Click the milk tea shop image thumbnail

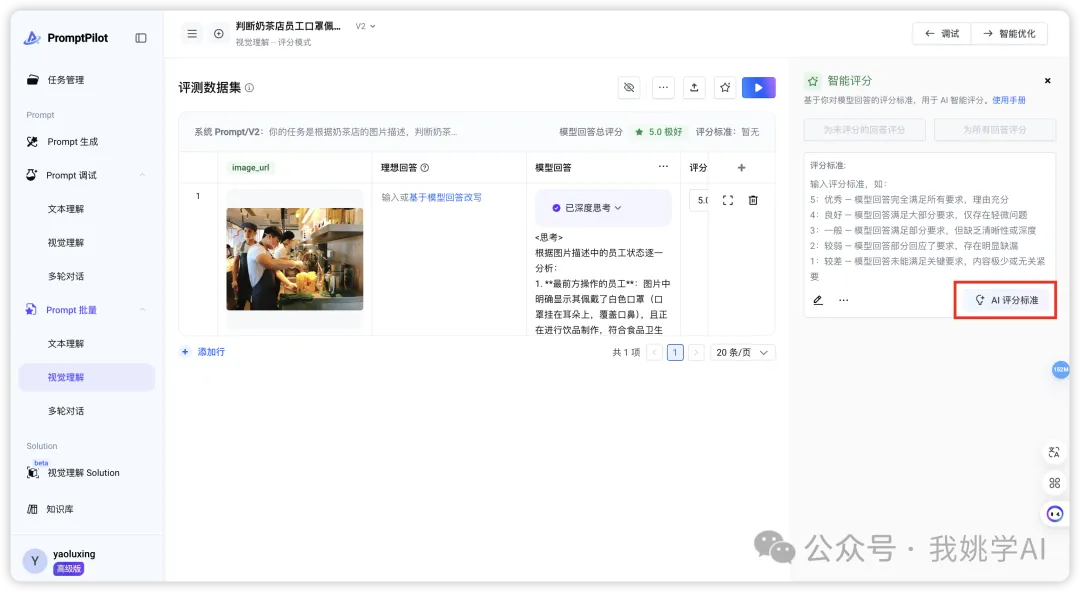(294, 259)
